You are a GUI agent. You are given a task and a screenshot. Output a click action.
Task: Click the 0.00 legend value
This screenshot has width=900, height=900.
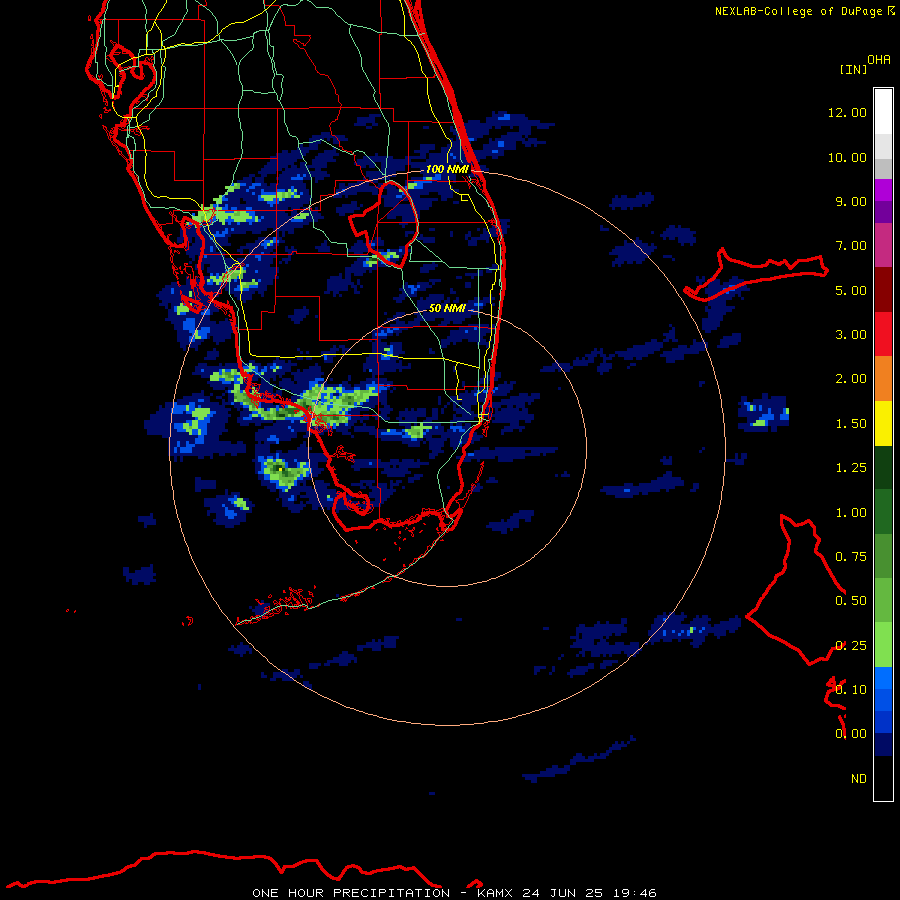coord(851,734)
